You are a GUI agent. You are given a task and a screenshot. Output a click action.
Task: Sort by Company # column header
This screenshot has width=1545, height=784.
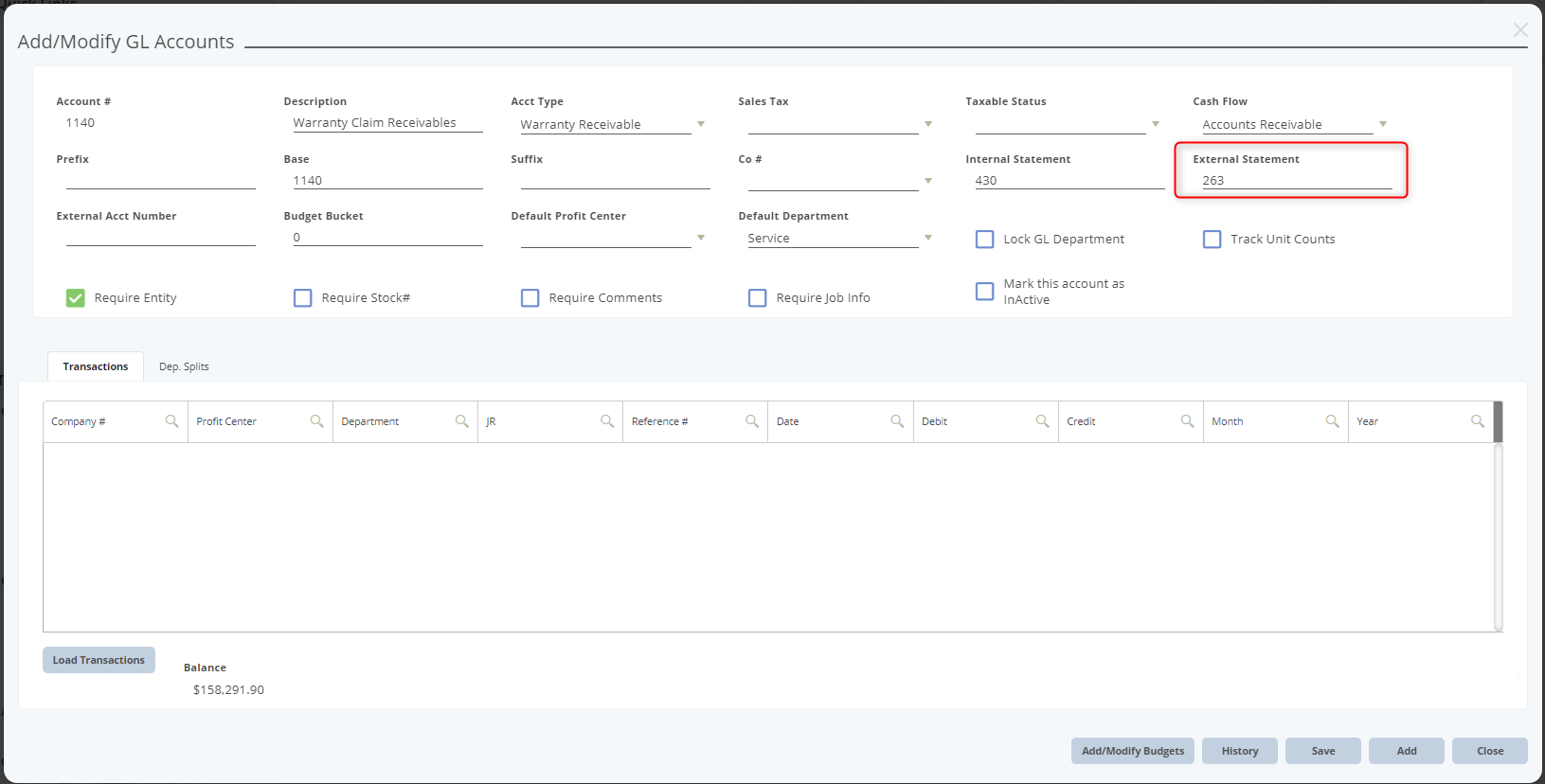pyautogui.click(x=79, y=421)
